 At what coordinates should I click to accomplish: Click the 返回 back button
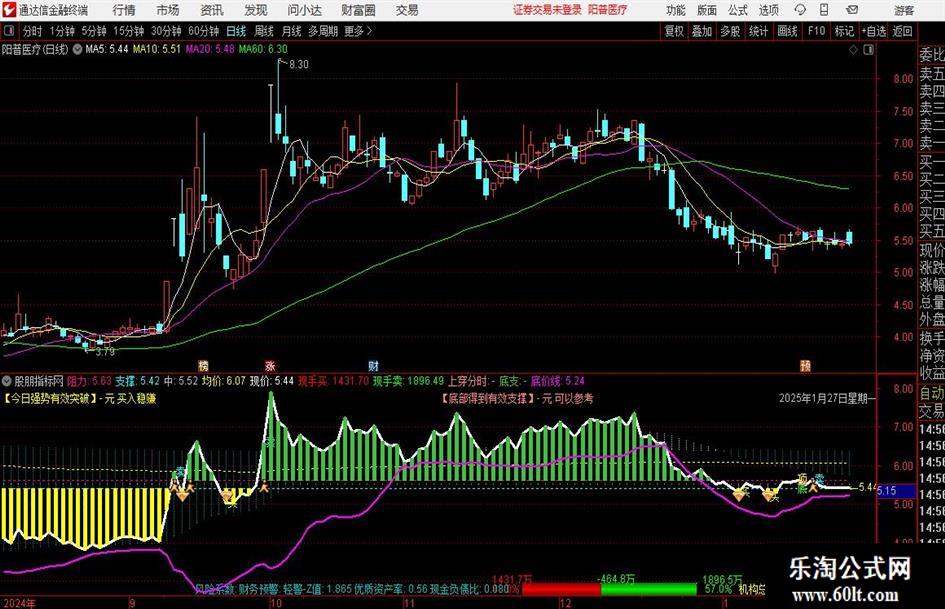[x=902, y=31]
